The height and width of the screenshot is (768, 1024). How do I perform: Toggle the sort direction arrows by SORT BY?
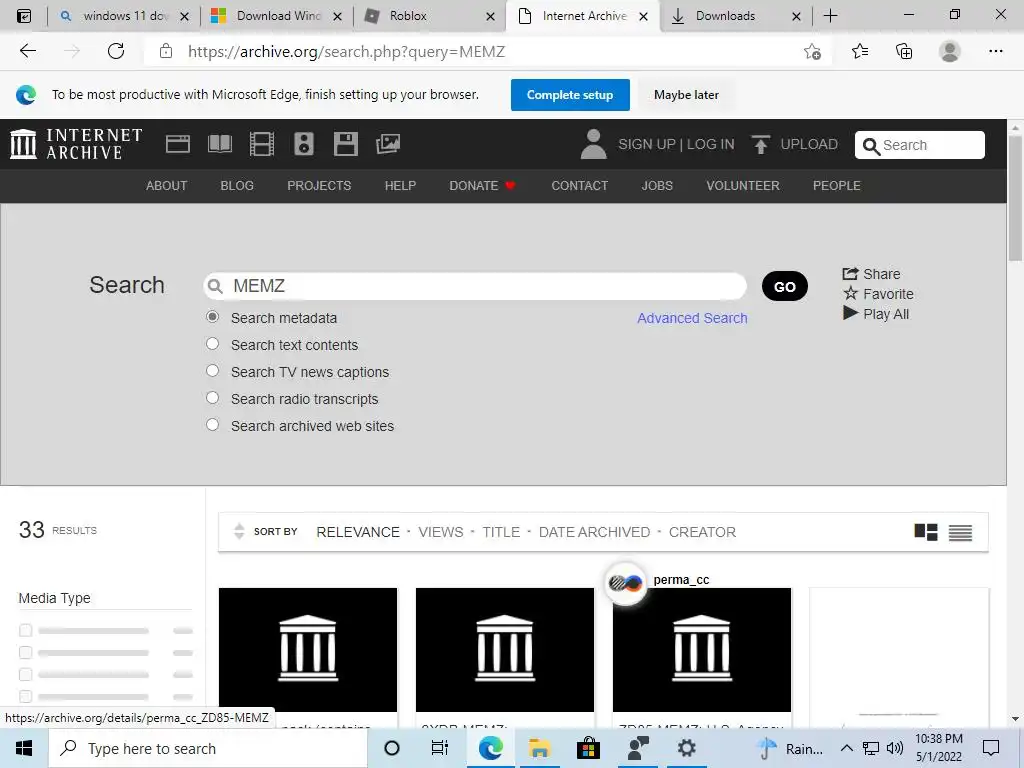click(239, 532)
